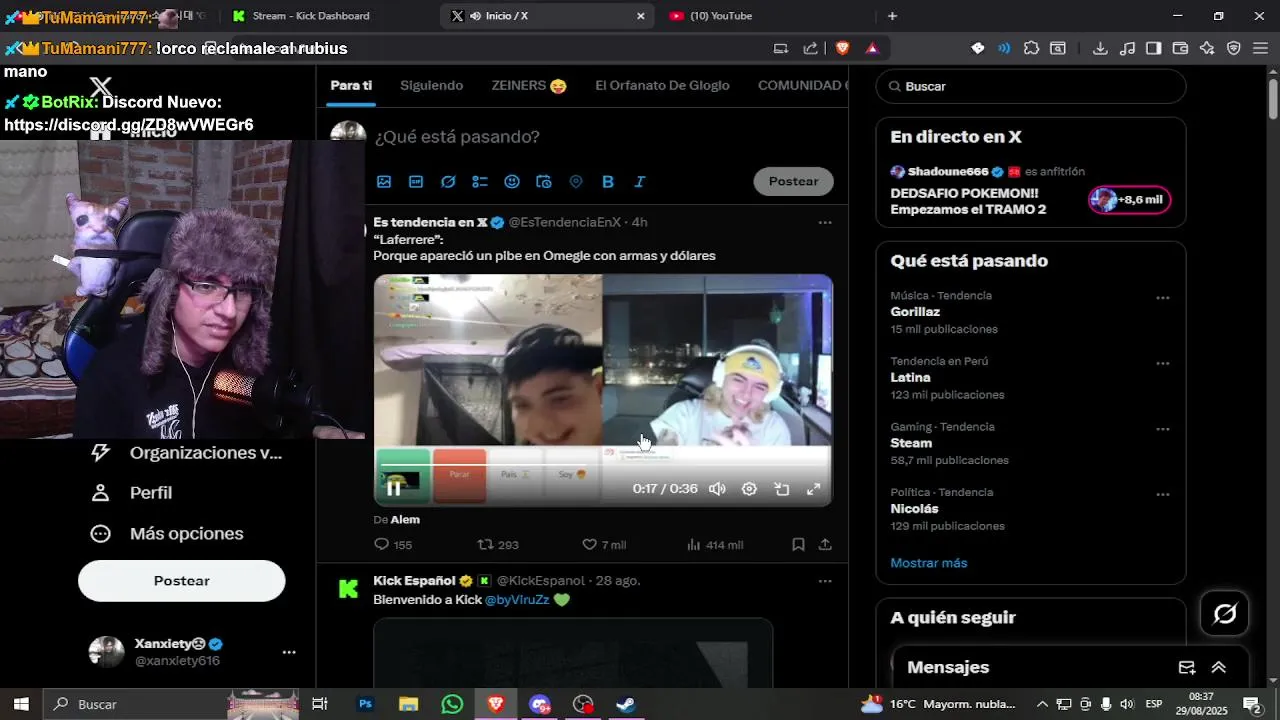Open more options for Gorillaz trend
1280x720 pixels.
(x=1163, y=298)
